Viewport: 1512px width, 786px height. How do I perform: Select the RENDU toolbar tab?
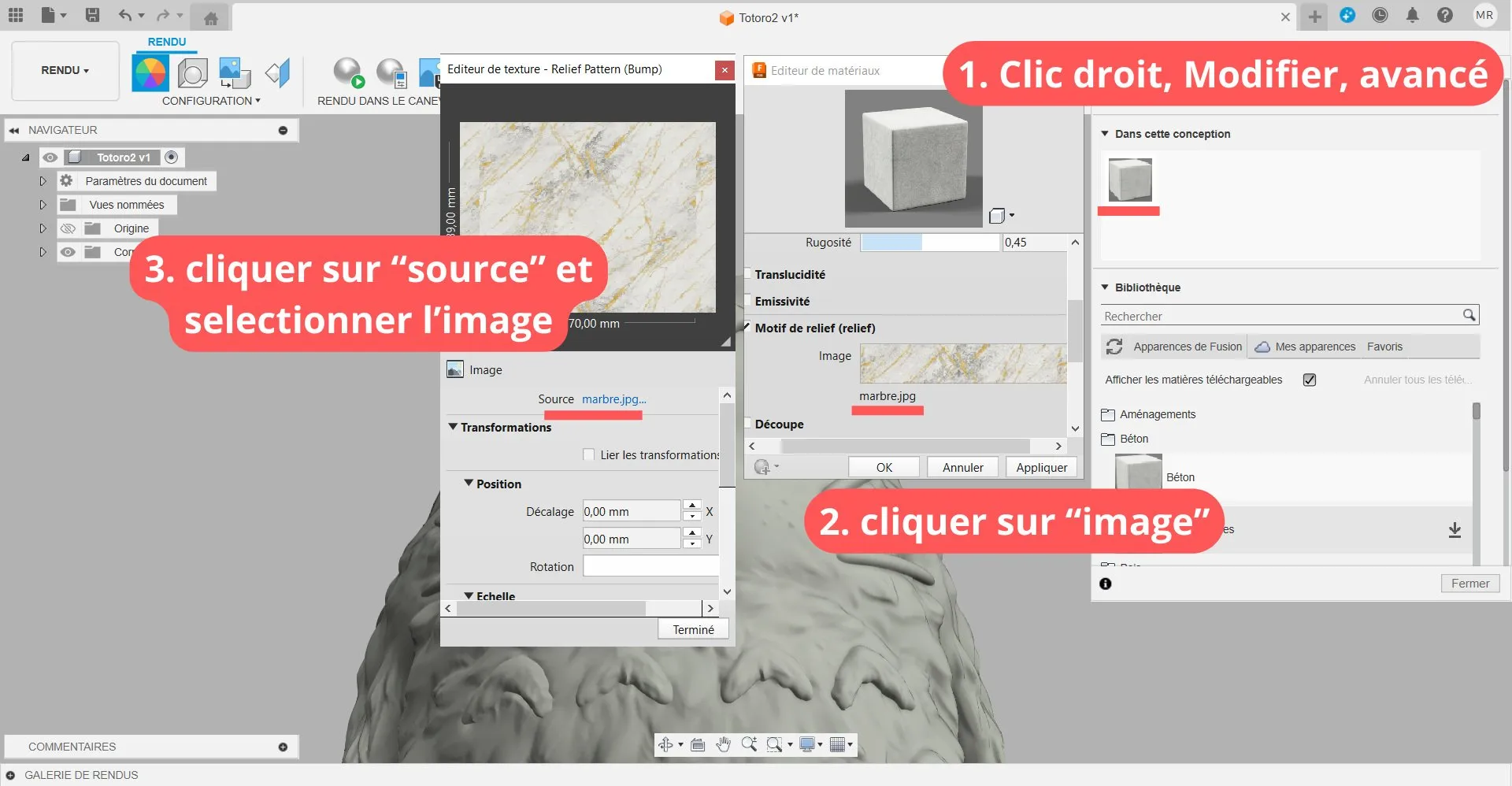pos(167,42)
